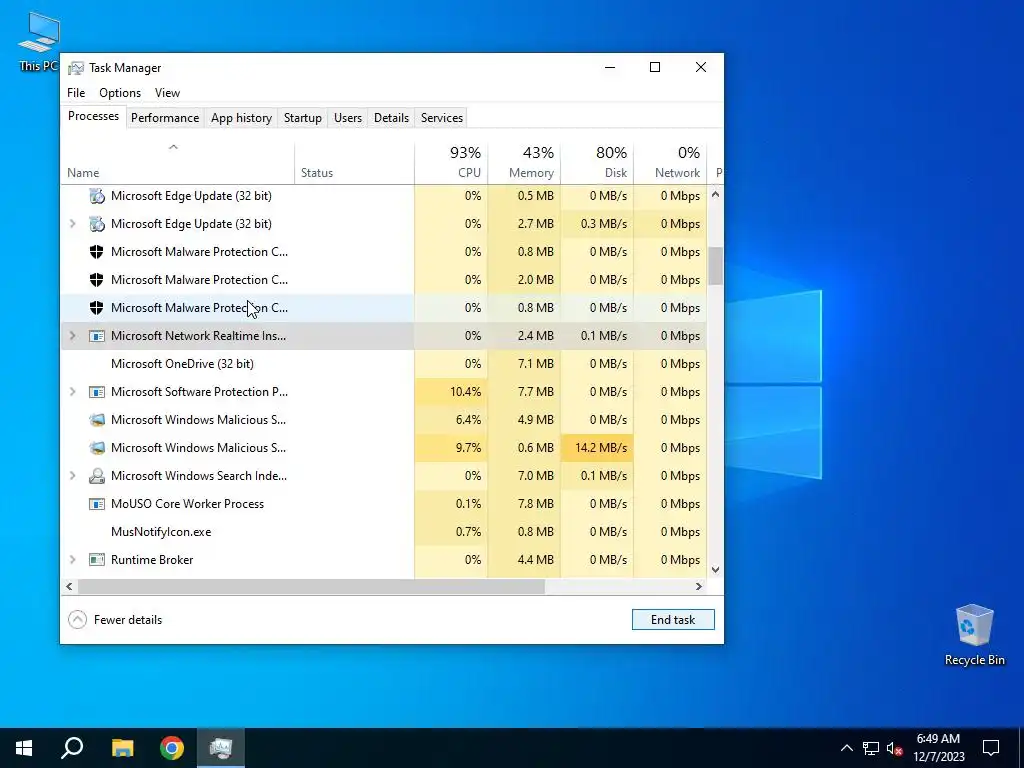Open the Recycle Bin desktop icon
Screen dimensions: 1024x768
974,635
